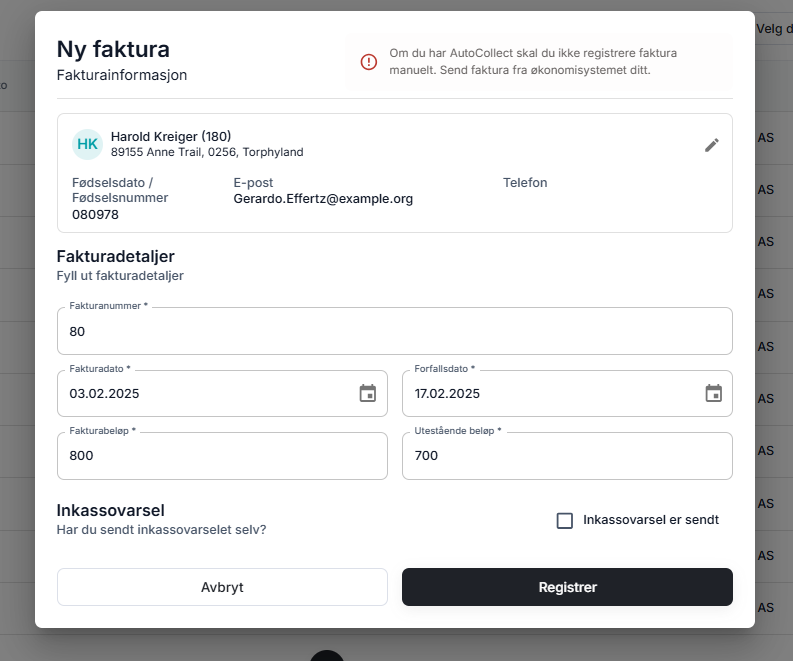Click the Fakturadetaljer section heading
The width and height of the screenshot is (793, 661).
(115, 256)
